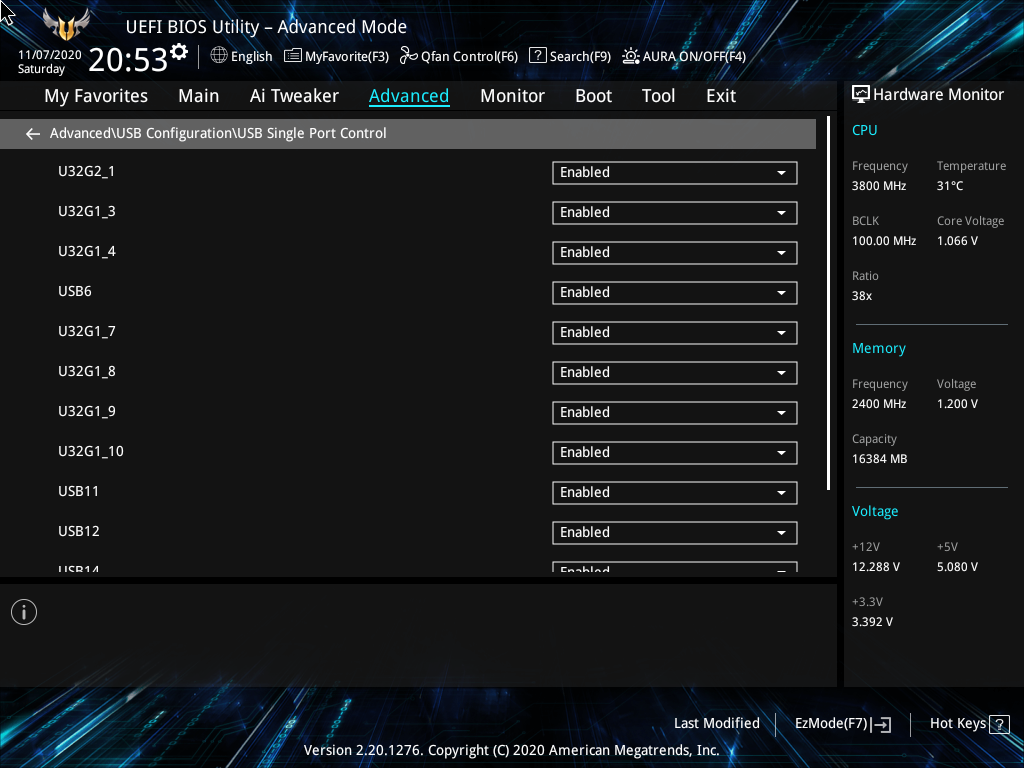Open the USB6 Enabled dropdown
The height and width of the screenshot is (768, 1024).
point(675,293)
